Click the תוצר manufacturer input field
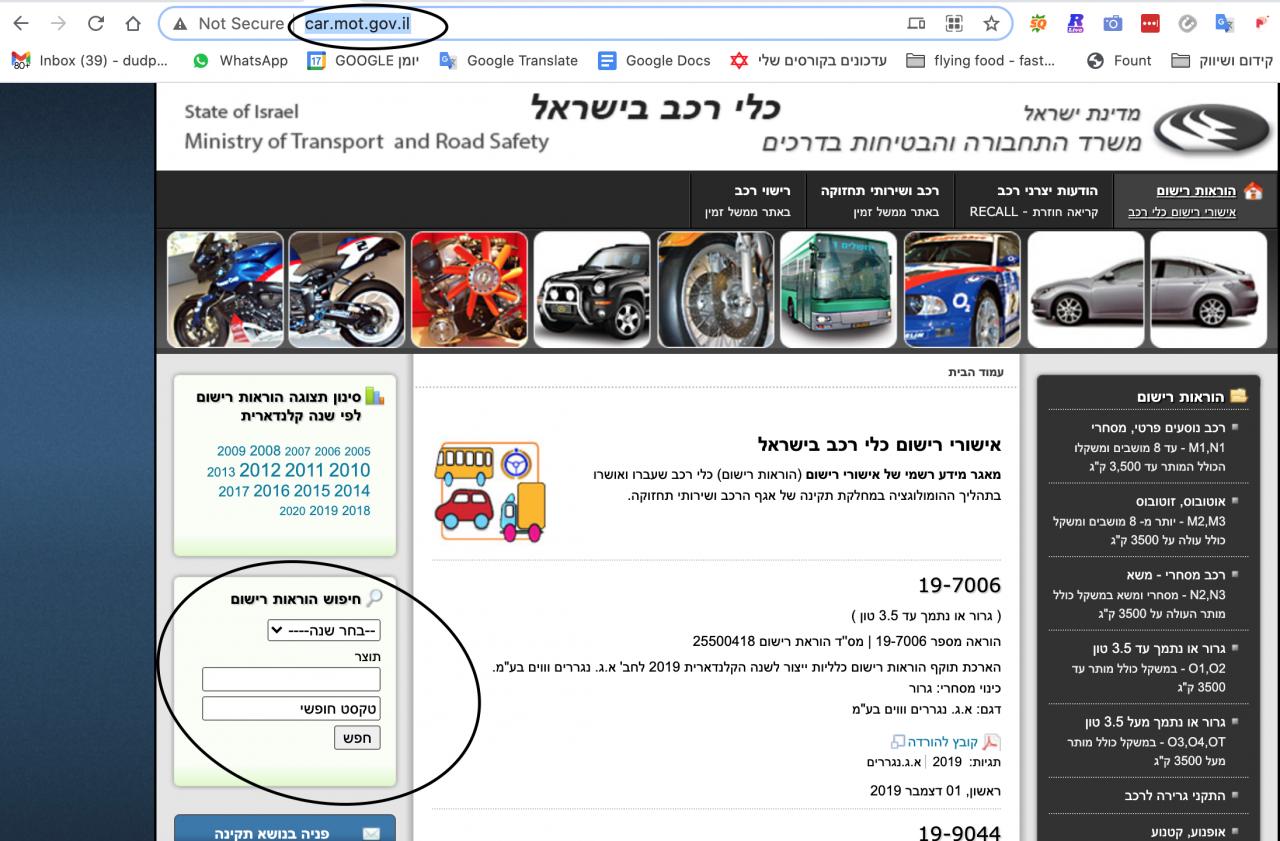1280x841 pixels. [291, 680]
